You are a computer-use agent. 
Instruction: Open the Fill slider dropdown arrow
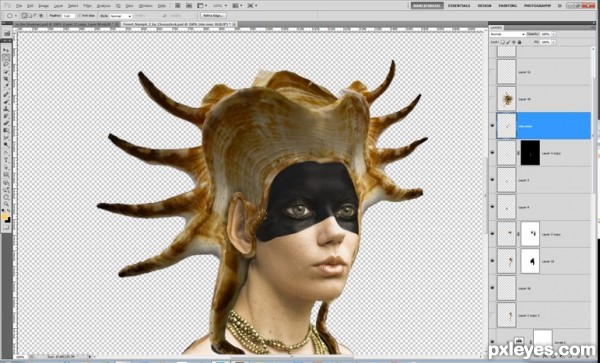coord(553,42)
